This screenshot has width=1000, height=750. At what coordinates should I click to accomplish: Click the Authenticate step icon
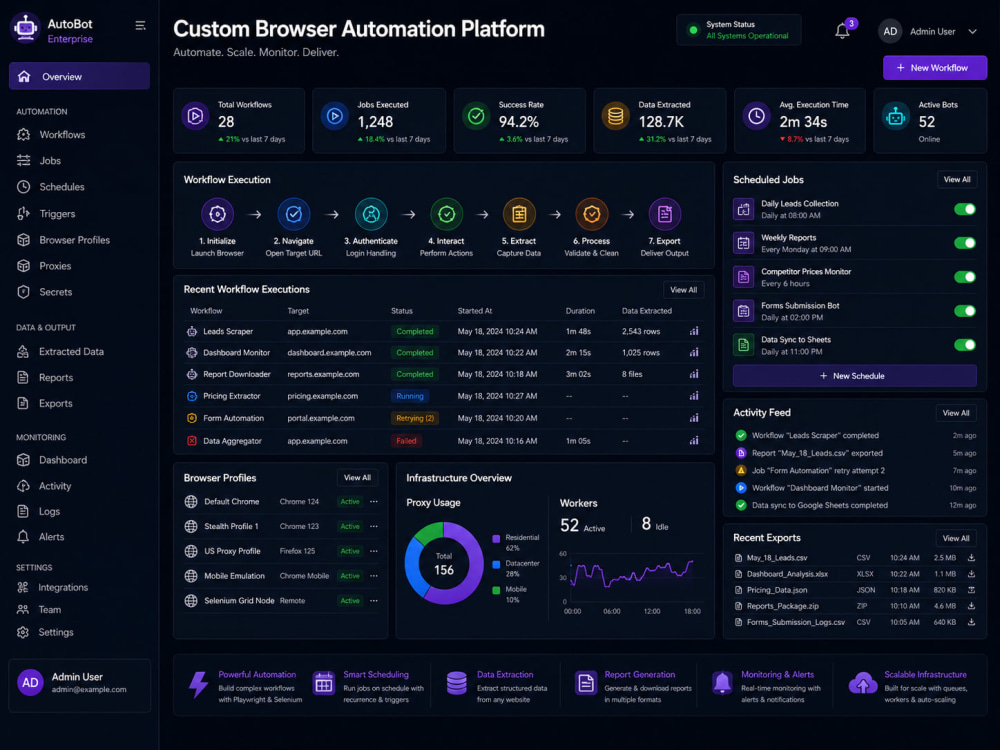tap(371, 214)
